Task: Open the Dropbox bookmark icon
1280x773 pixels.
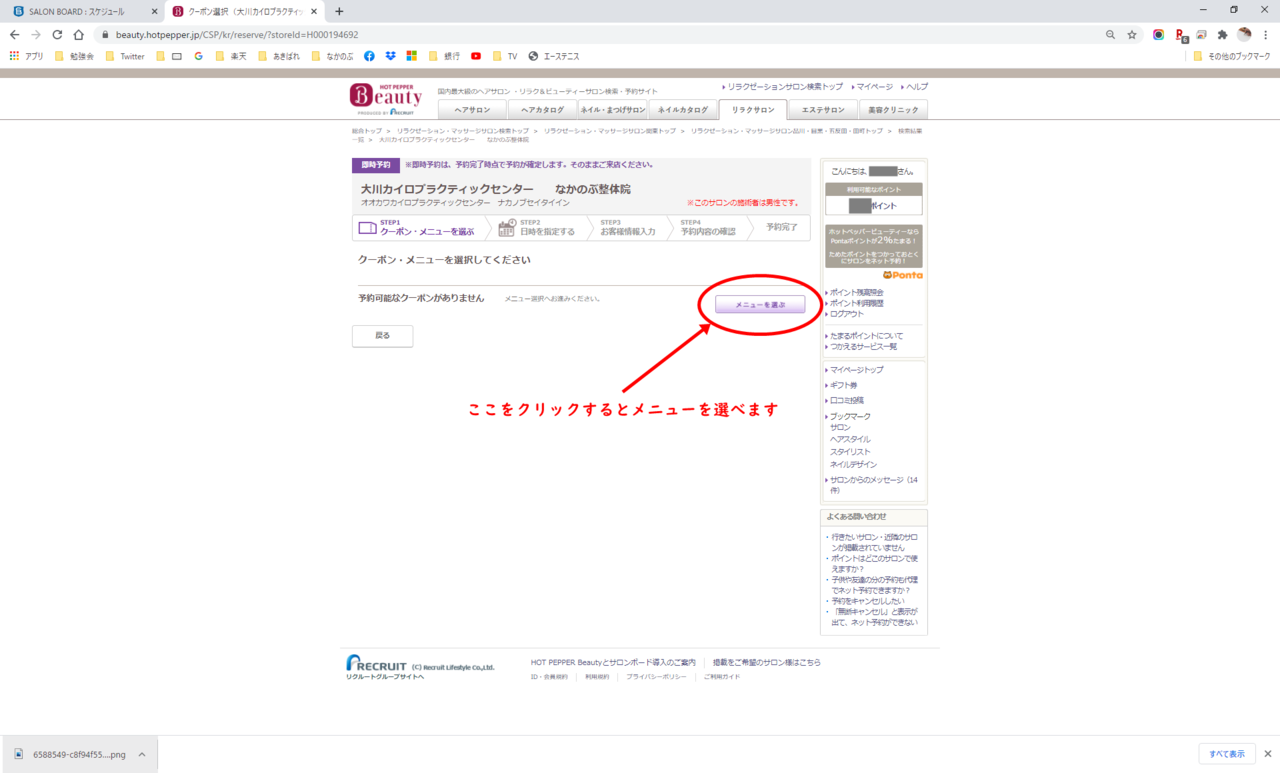Action: 390,56
